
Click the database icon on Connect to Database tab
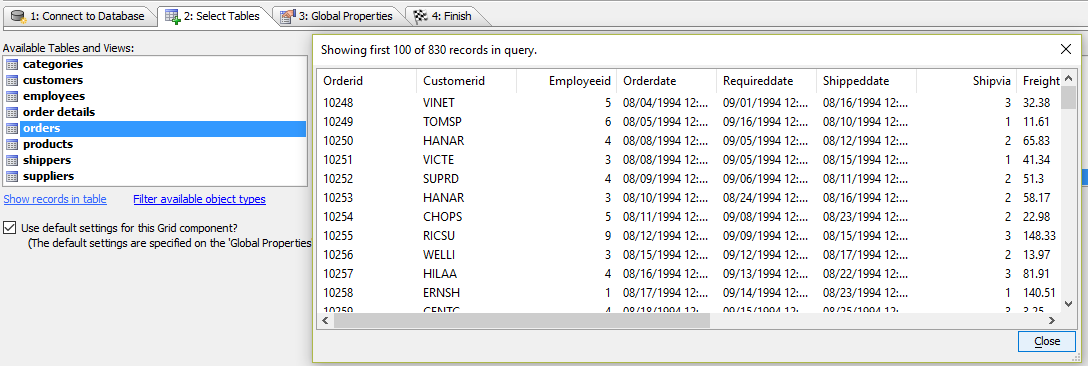coord(19,16)
